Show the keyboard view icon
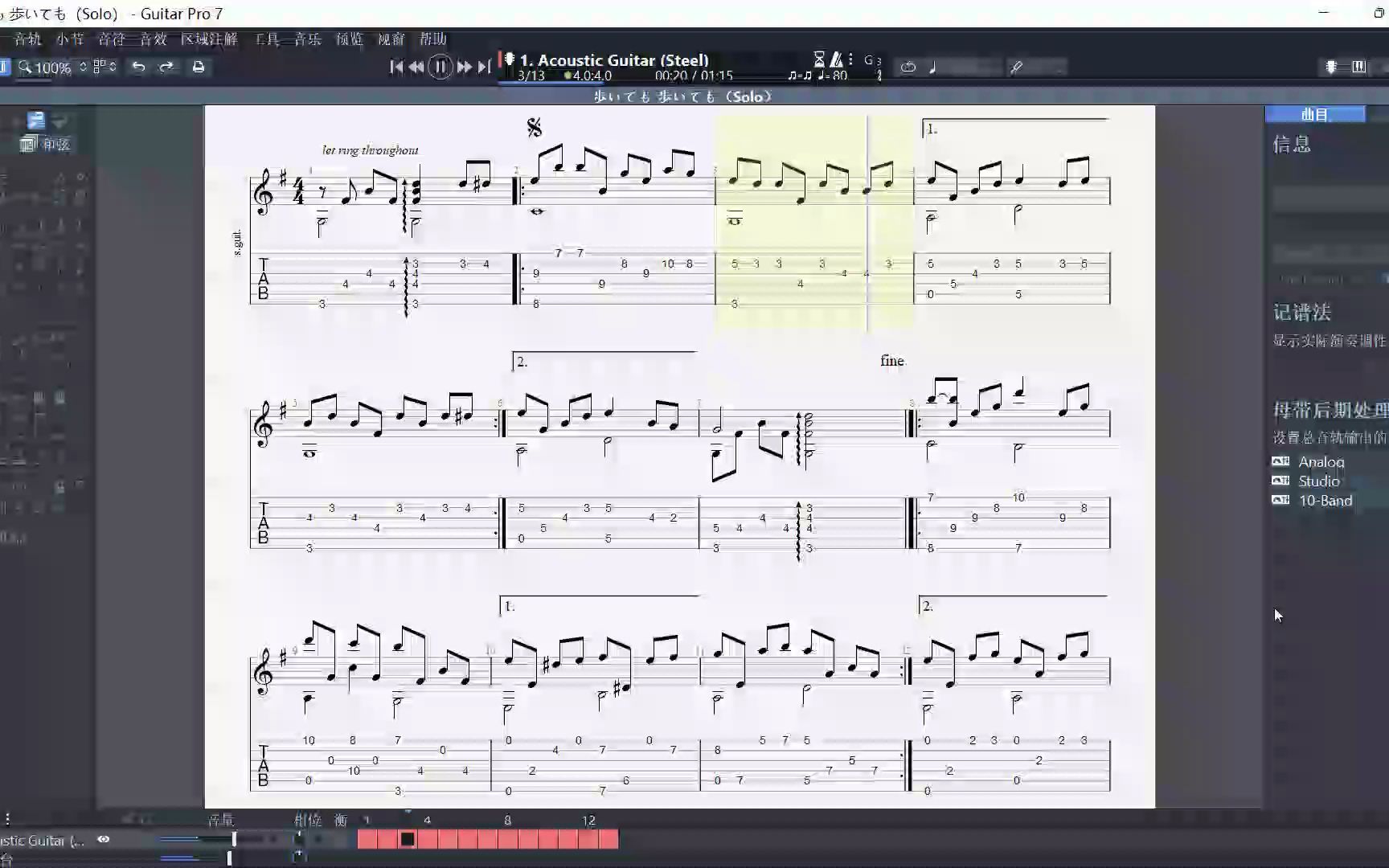This screenshot has width=1389, height=868. point(1358,68)
